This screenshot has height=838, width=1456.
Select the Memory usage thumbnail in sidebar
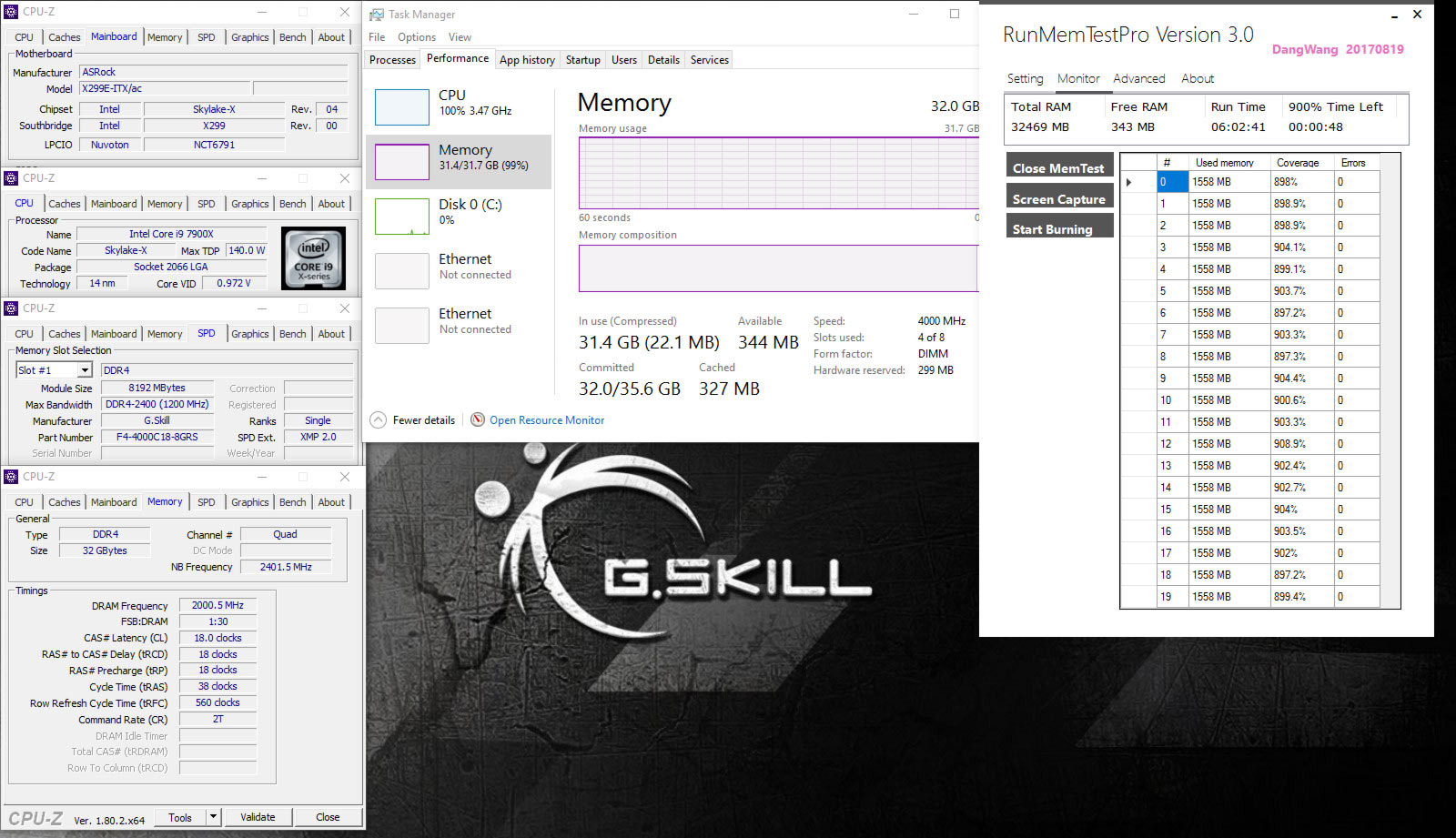[402, 161]
